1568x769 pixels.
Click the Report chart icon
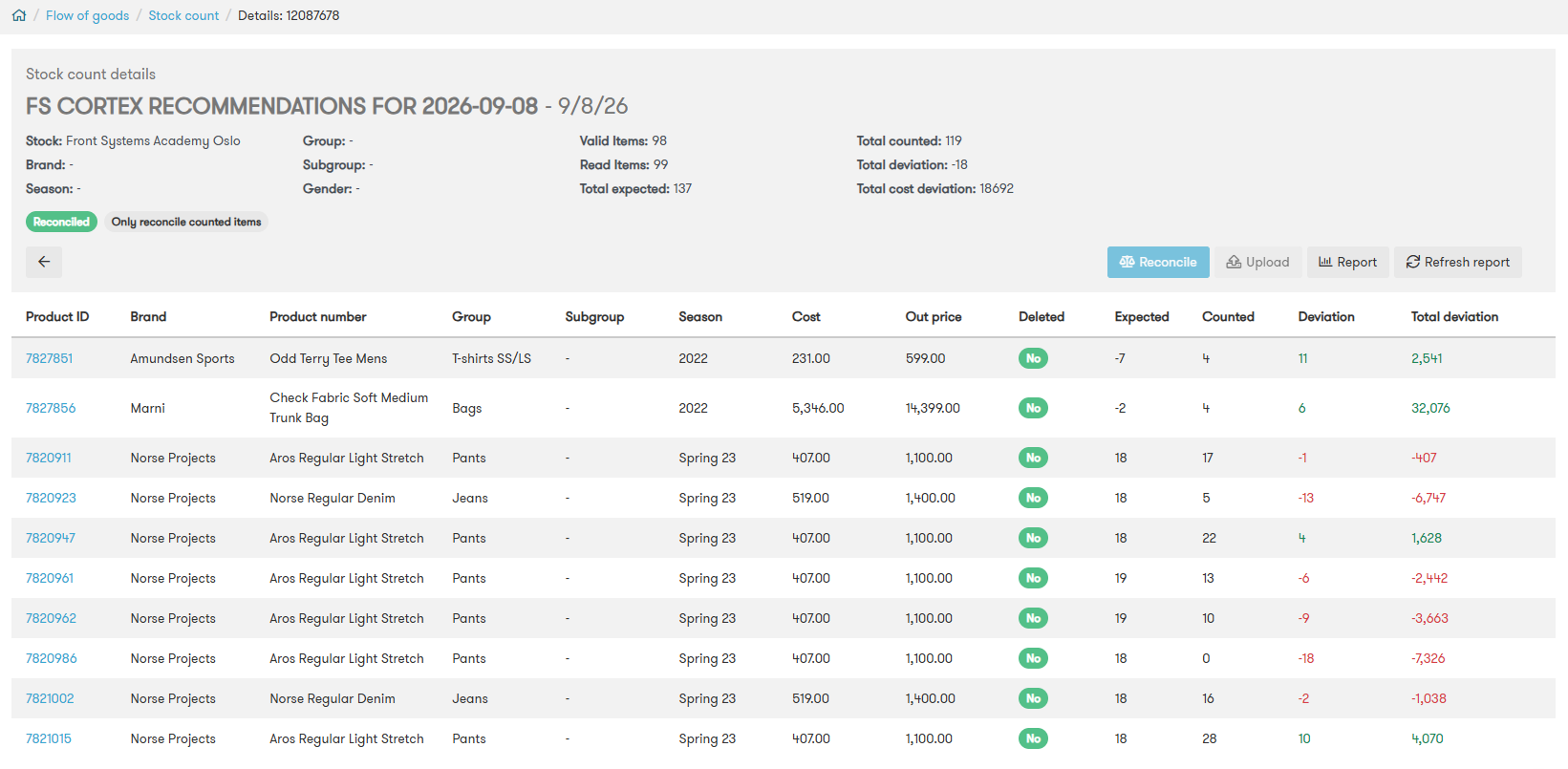click(x=1325, y=262)
